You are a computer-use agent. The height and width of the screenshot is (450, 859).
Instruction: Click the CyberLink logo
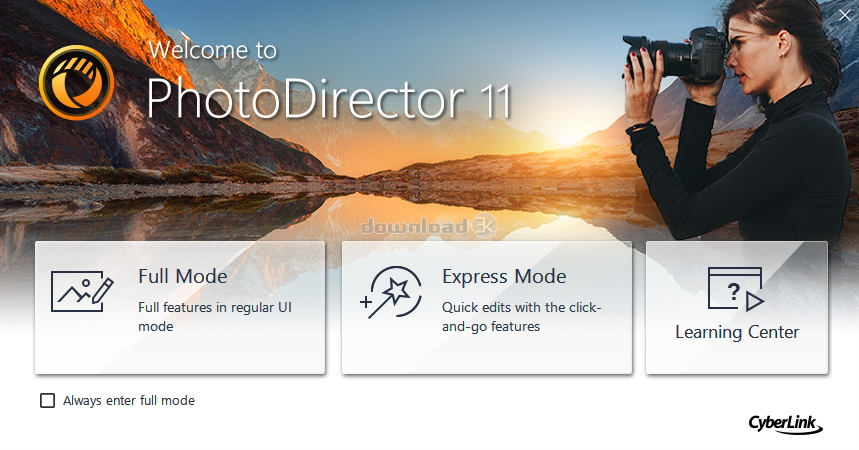(785, 424)
